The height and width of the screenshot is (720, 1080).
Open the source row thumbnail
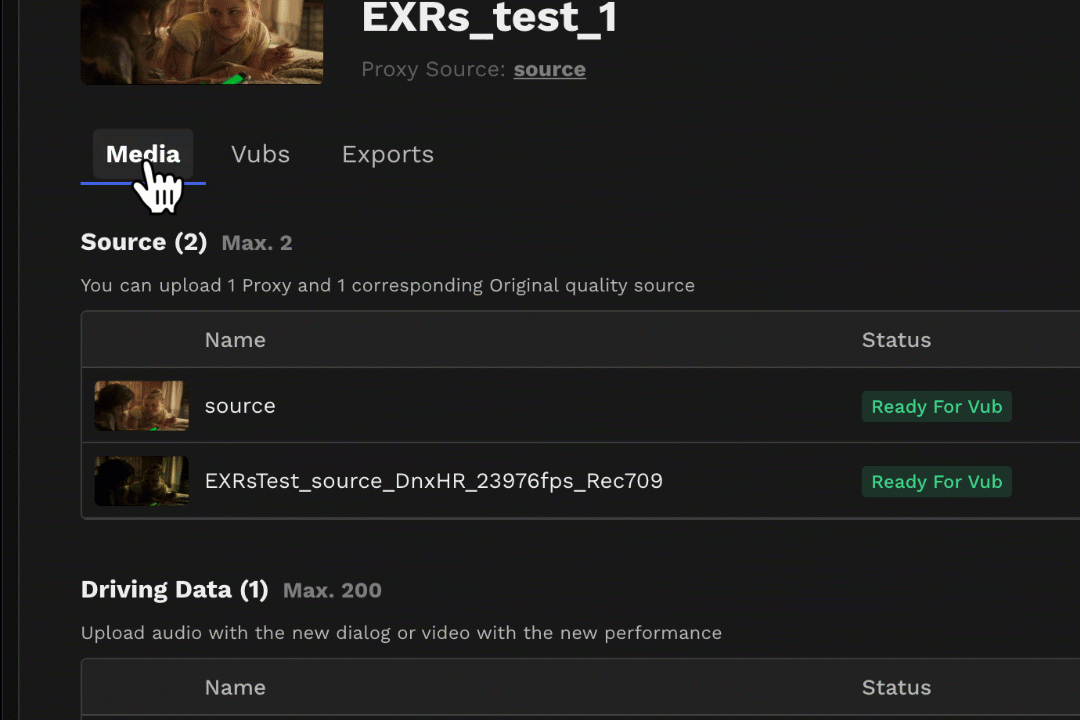(x=141, y=406)
